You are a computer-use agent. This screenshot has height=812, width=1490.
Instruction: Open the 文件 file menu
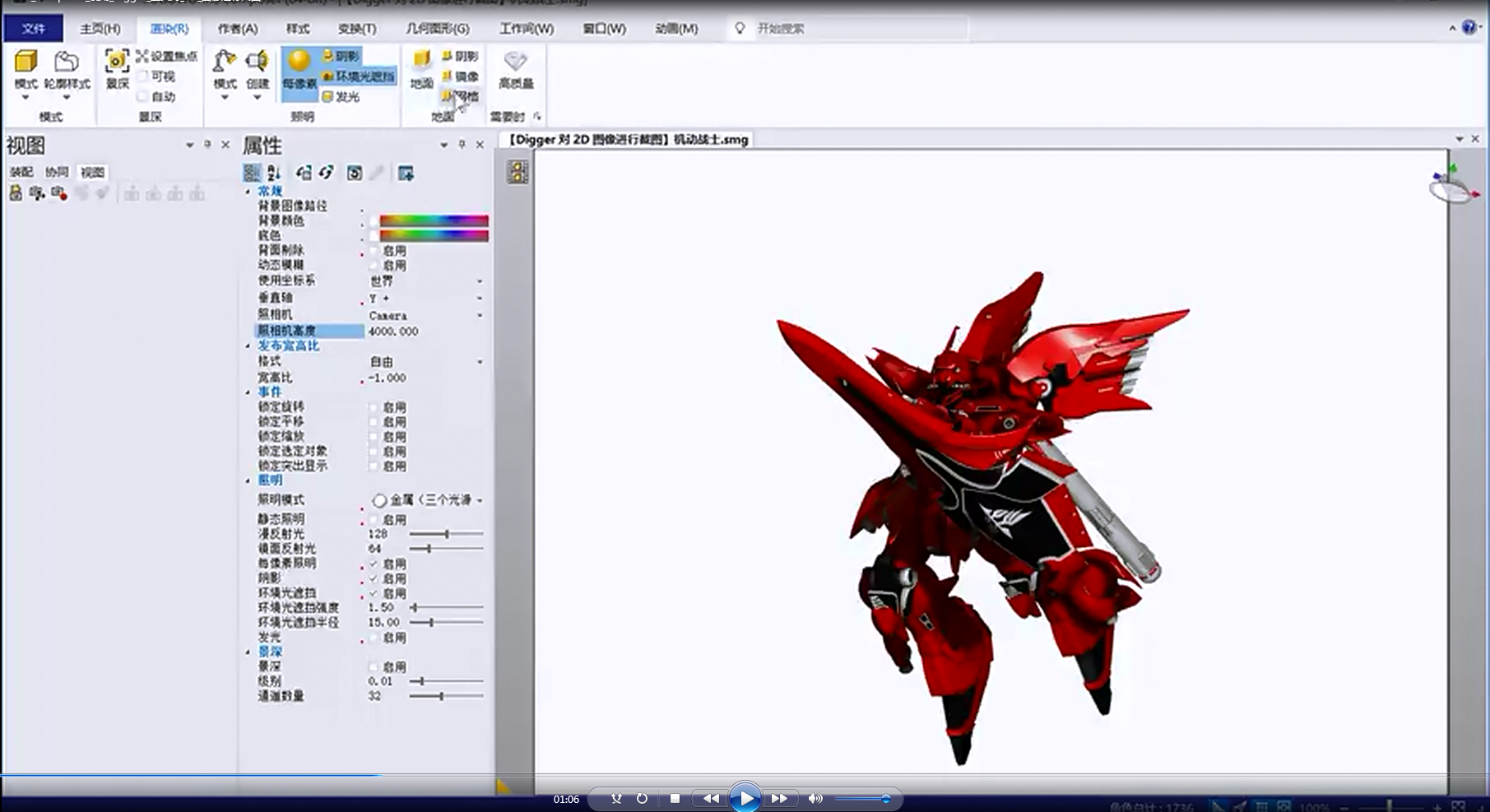(34, 28)
